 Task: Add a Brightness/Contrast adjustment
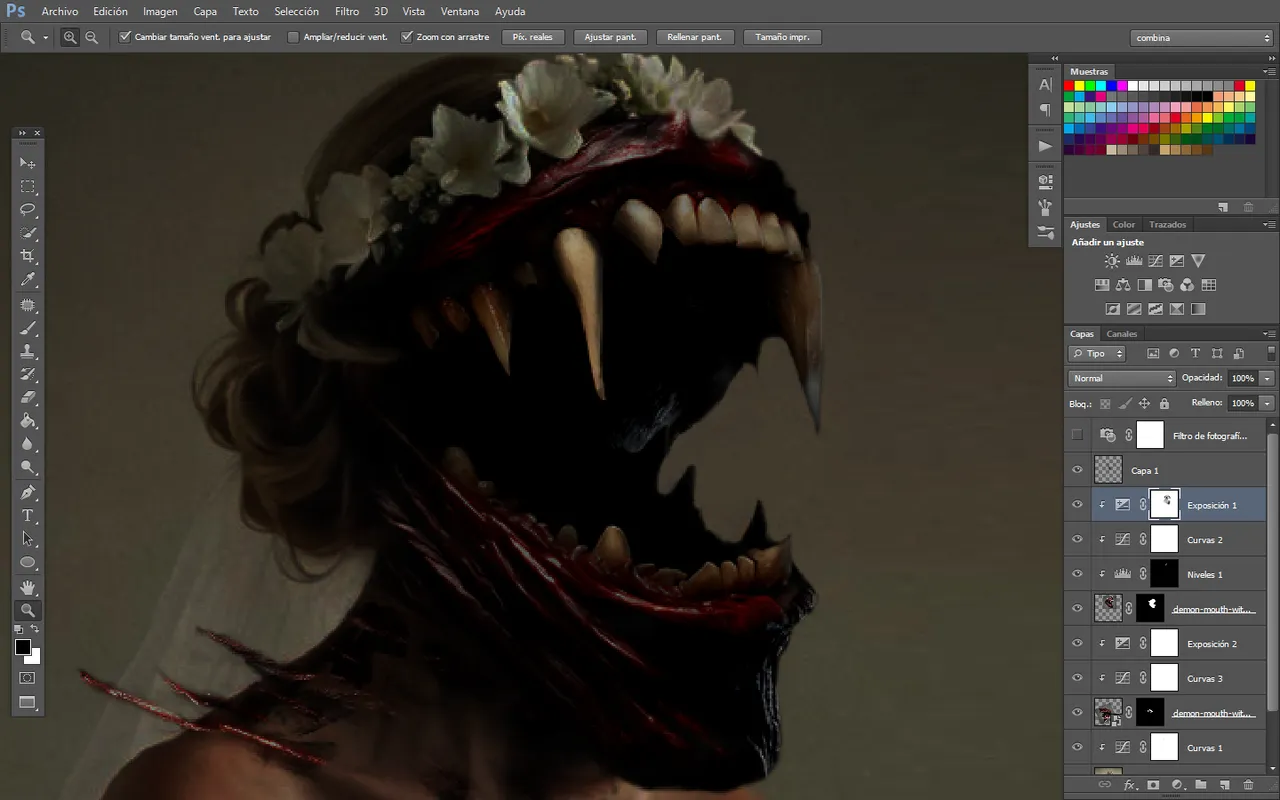tap(1112, 261)
